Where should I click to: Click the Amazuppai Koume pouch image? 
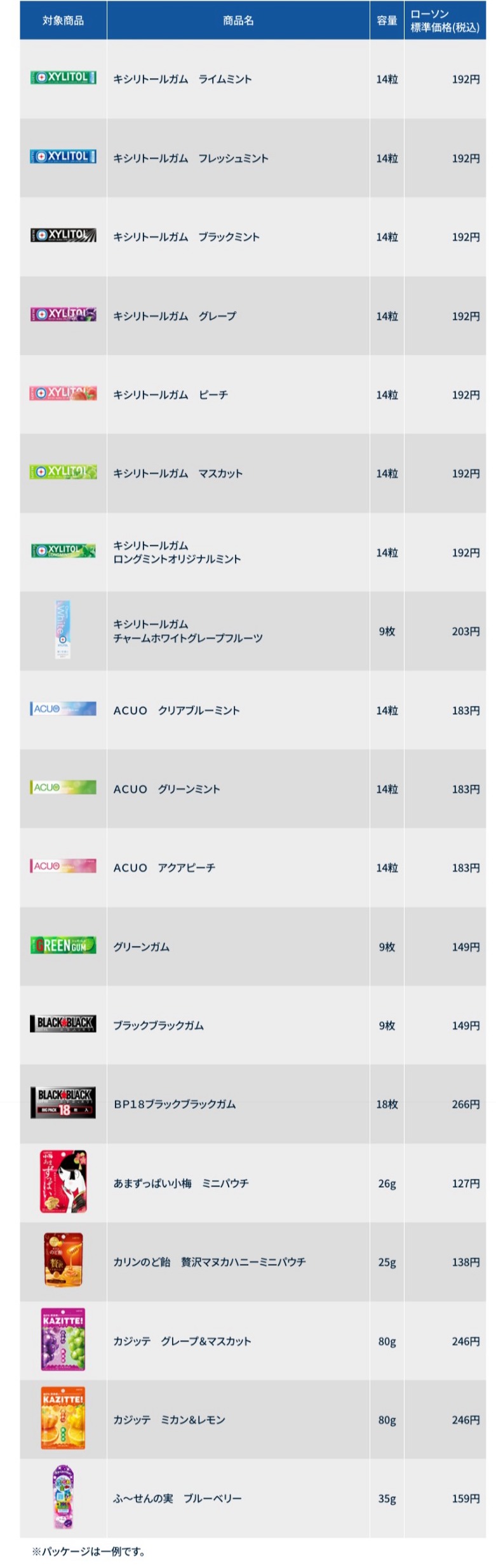coord(64,1181)
